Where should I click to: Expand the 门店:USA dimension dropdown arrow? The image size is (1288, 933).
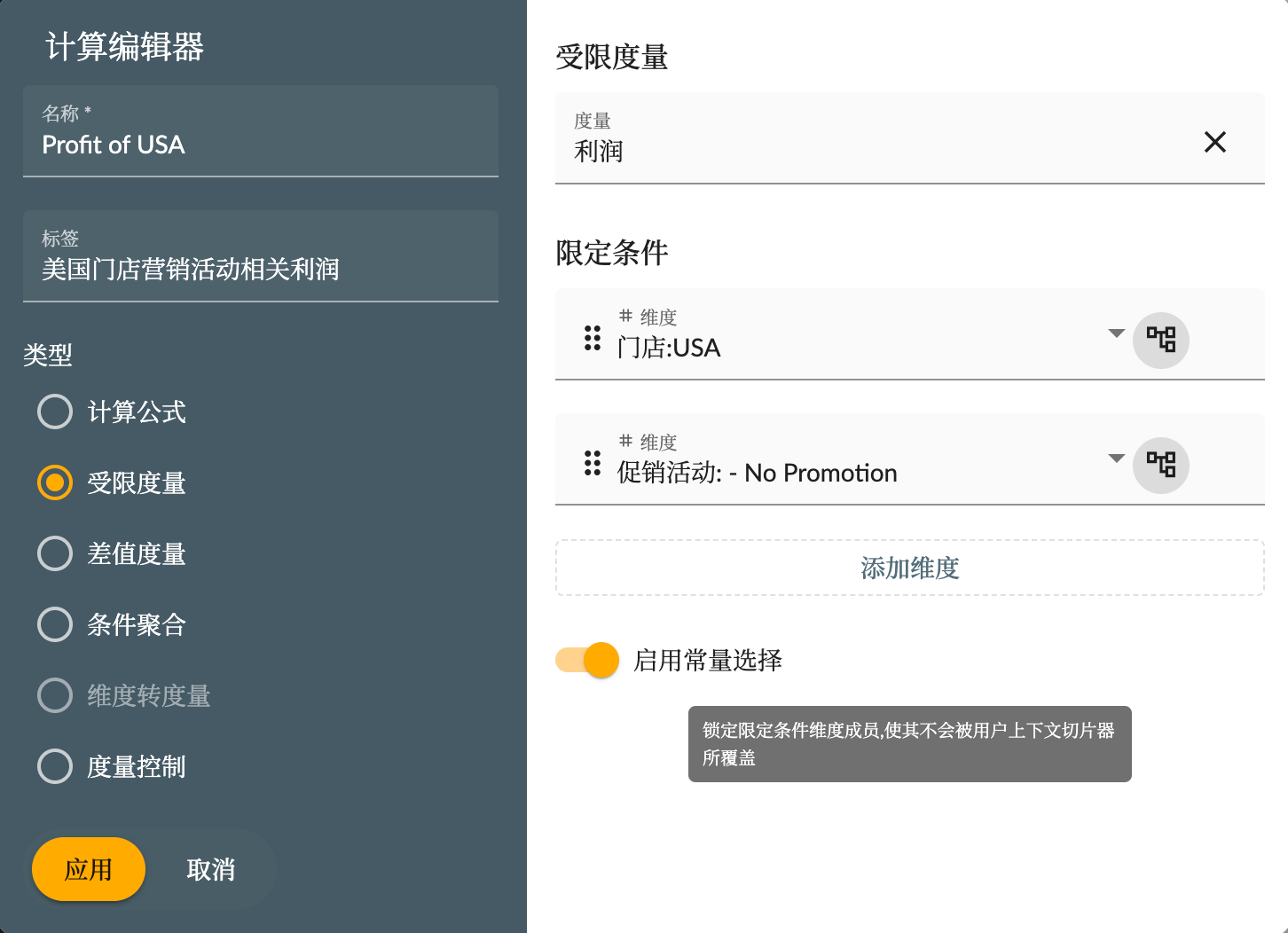1116,333
